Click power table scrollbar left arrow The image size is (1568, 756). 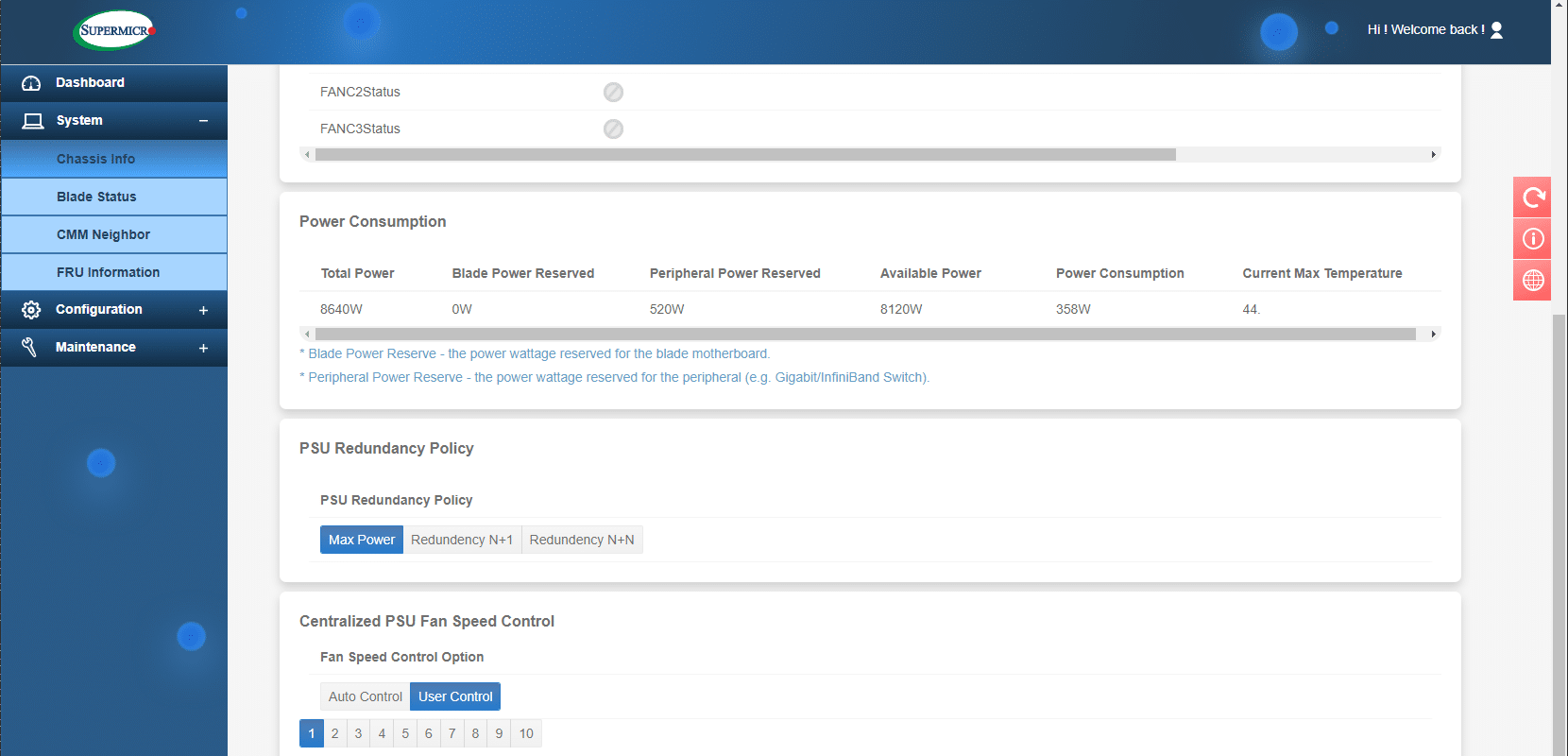click(307, 334)
